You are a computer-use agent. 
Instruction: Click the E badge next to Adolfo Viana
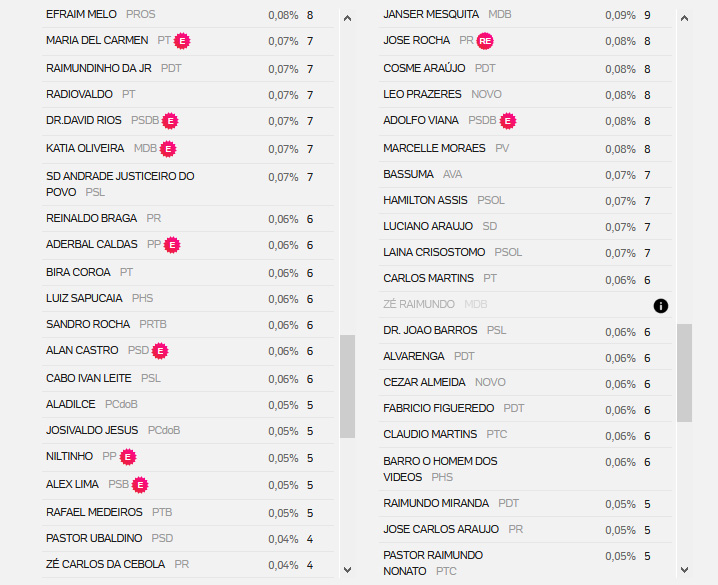tap(508, 121)
